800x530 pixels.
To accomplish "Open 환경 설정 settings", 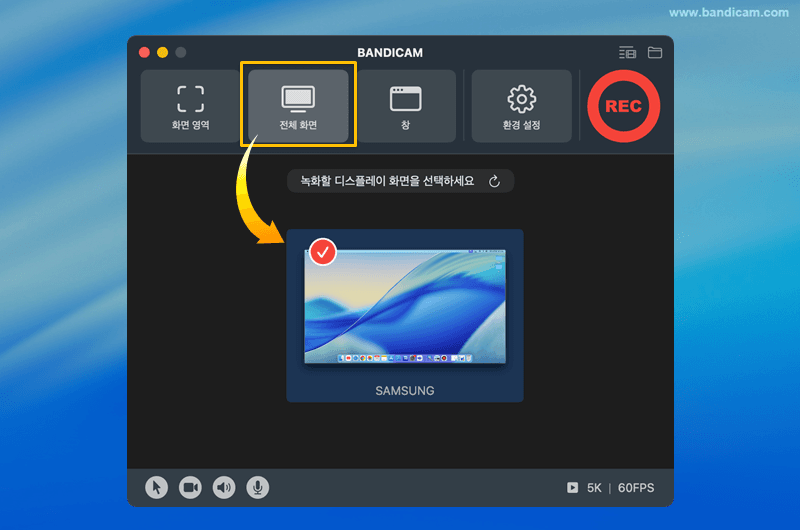I will pos(521,106).
